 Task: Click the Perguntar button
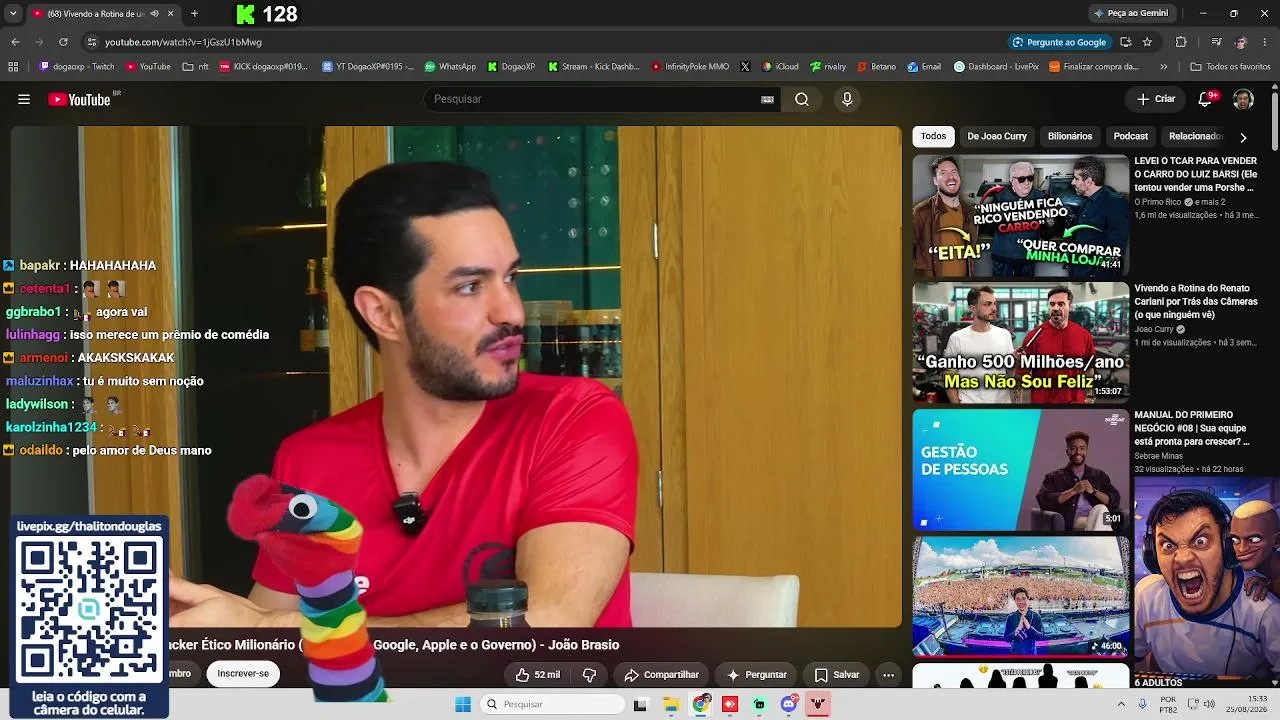[x=756, y=675]
